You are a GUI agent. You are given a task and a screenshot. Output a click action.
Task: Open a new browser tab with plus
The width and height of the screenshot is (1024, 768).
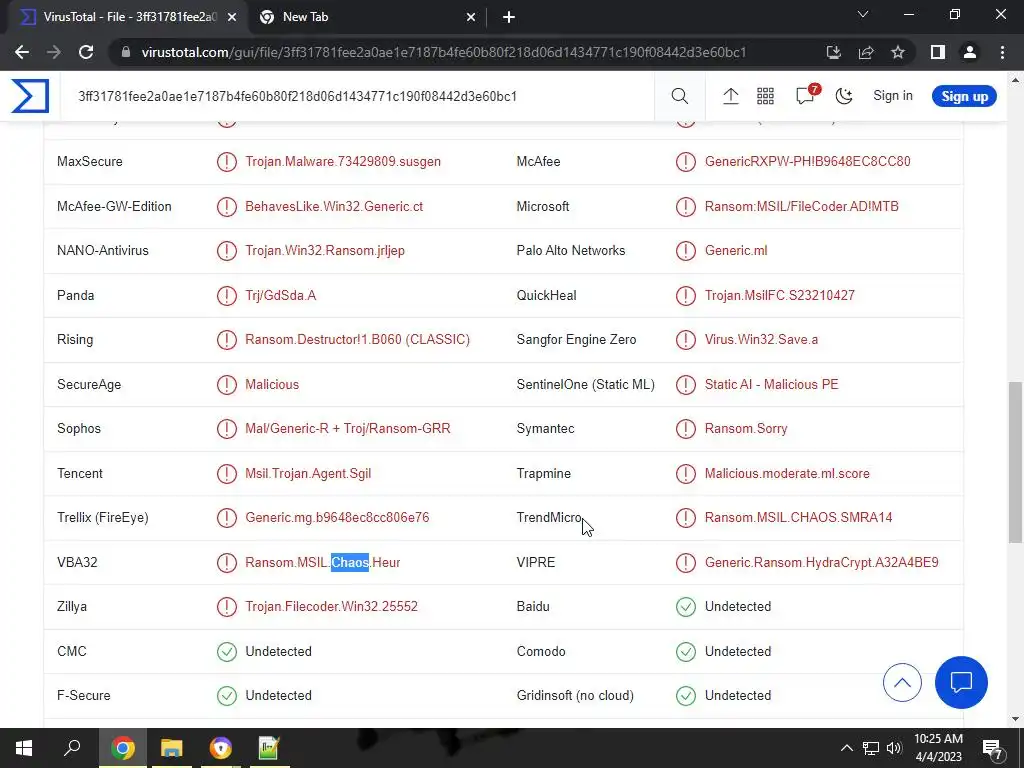(x=509, y=18)
